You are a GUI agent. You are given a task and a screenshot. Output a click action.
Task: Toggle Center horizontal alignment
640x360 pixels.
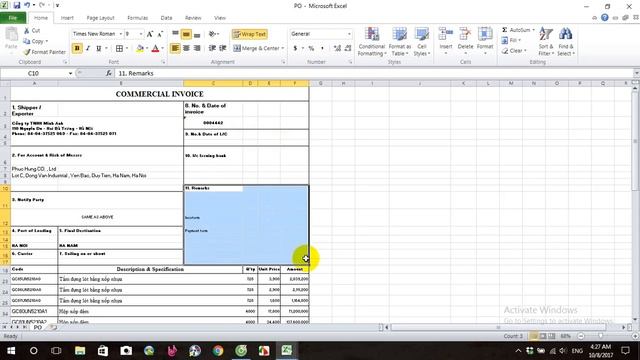coord(186,48)
